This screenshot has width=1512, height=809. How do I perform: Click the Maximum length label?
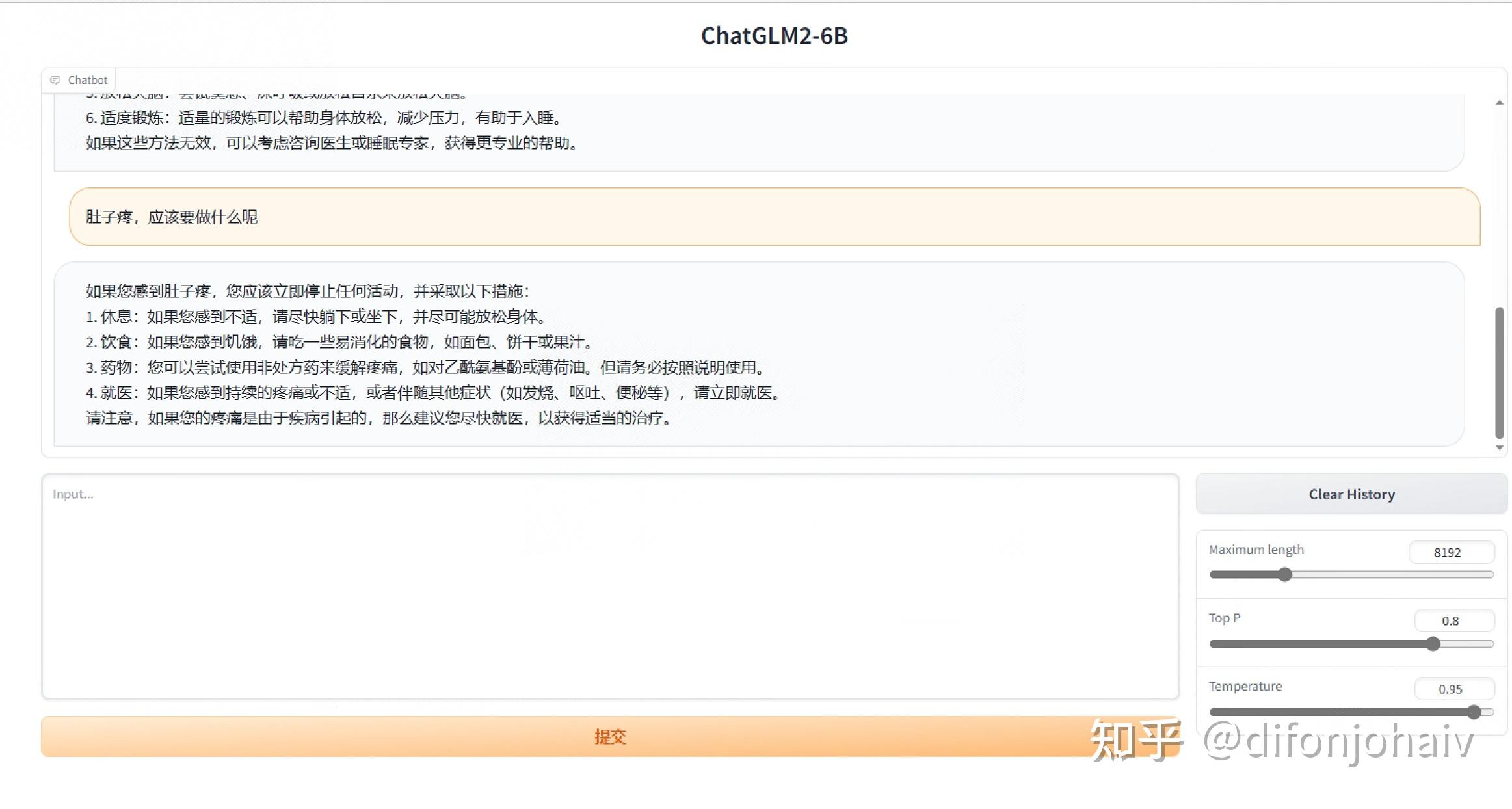pos(1256,550)
